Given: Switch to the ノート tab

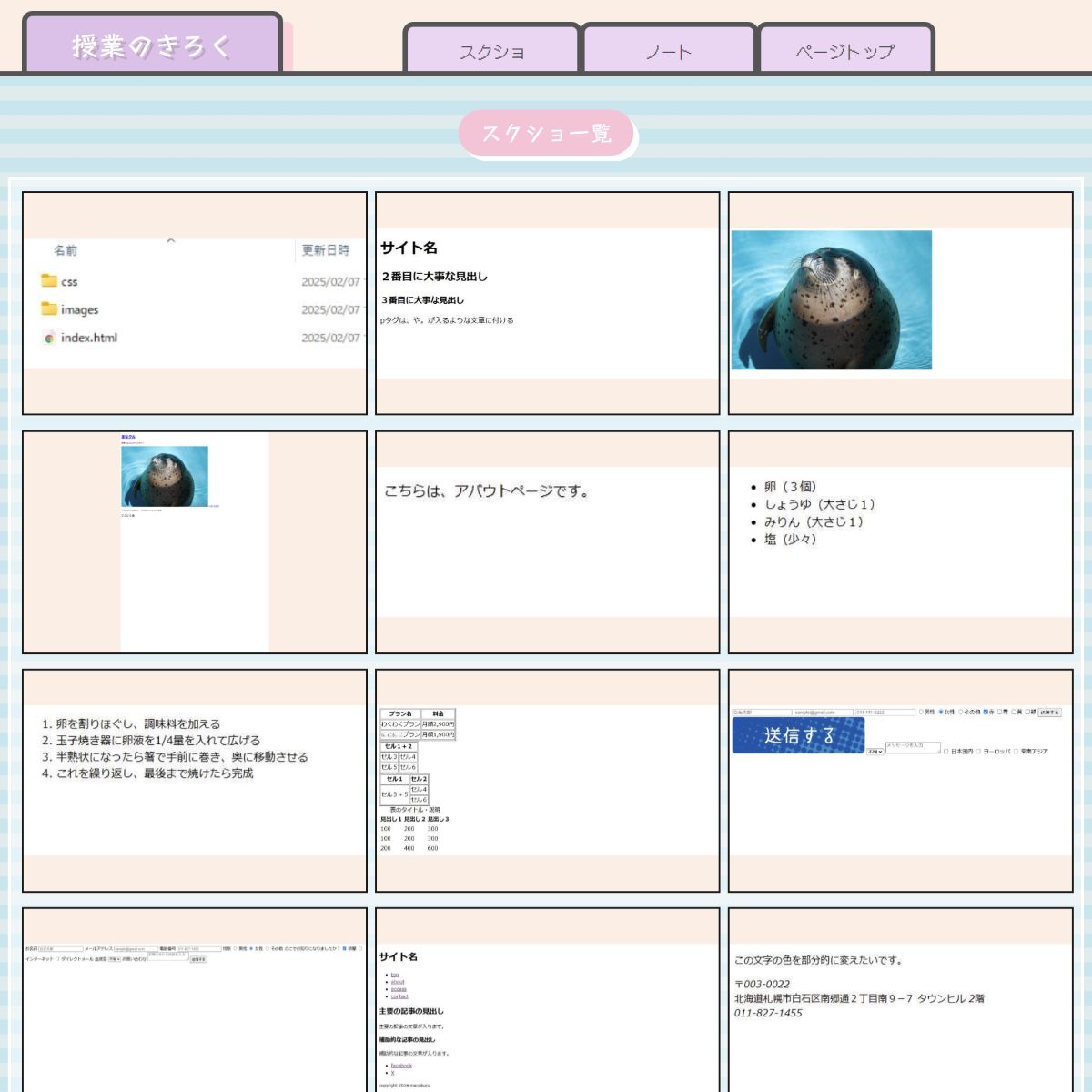Looking at the screenshot, I should coord(669,52).
